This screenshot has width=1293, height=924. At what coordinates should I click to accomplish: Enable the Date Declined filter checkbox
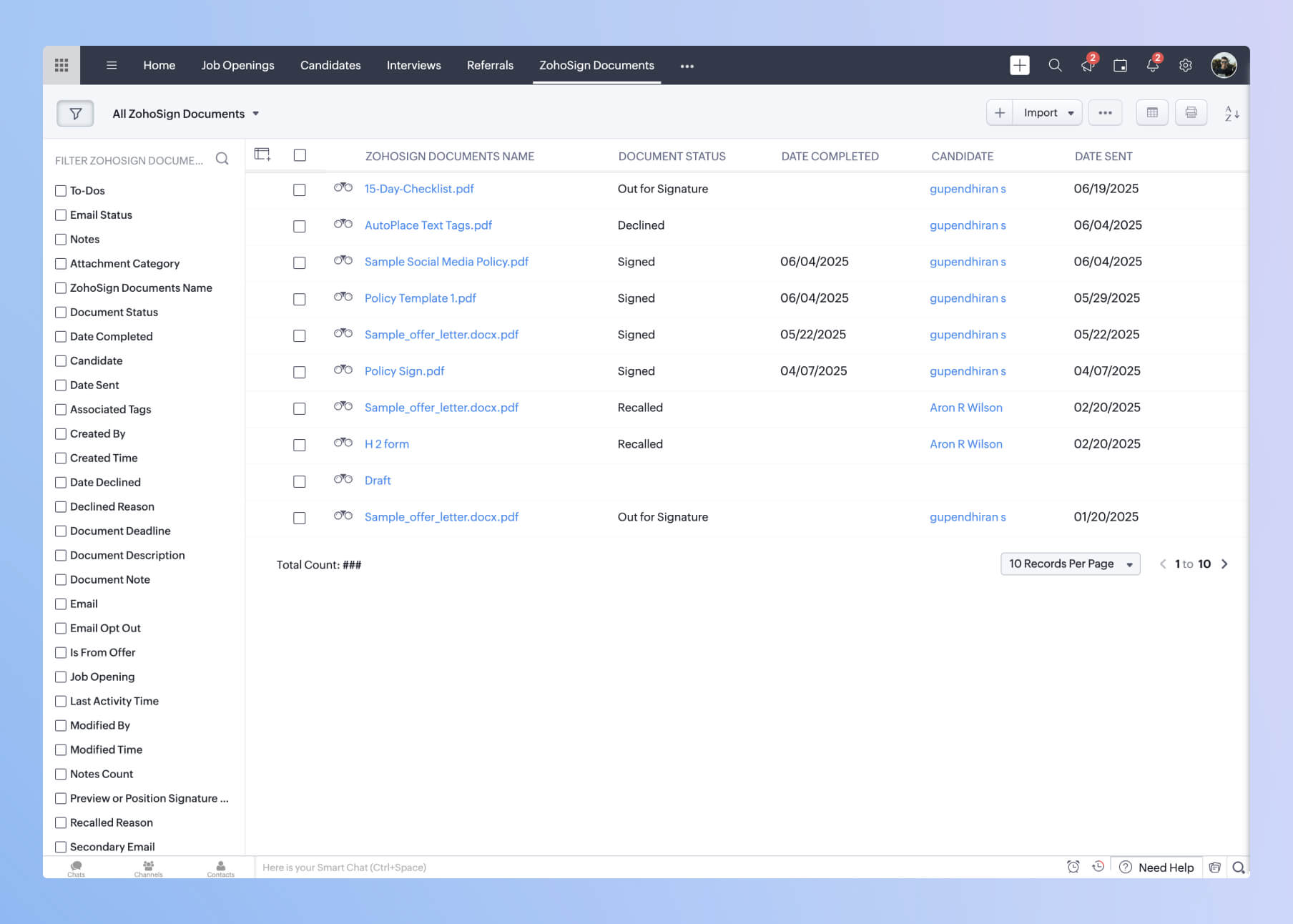click(61, 483)
